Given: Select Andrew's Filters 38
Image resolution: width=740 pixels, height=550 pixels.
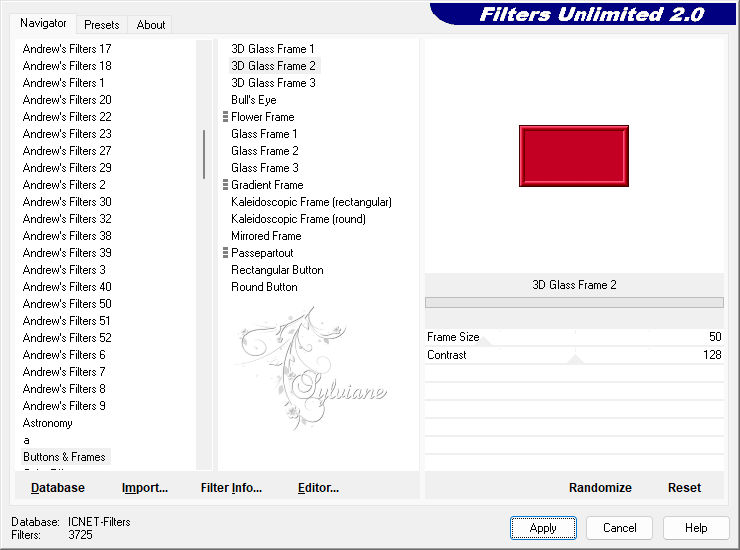Looking at the screenshot, I should [67, 236].
